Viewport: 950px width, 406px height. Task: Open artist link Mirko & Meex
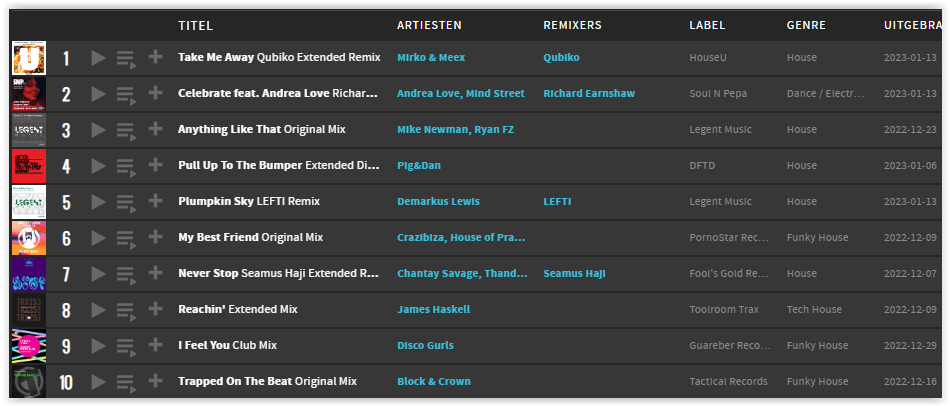(431, 58)
